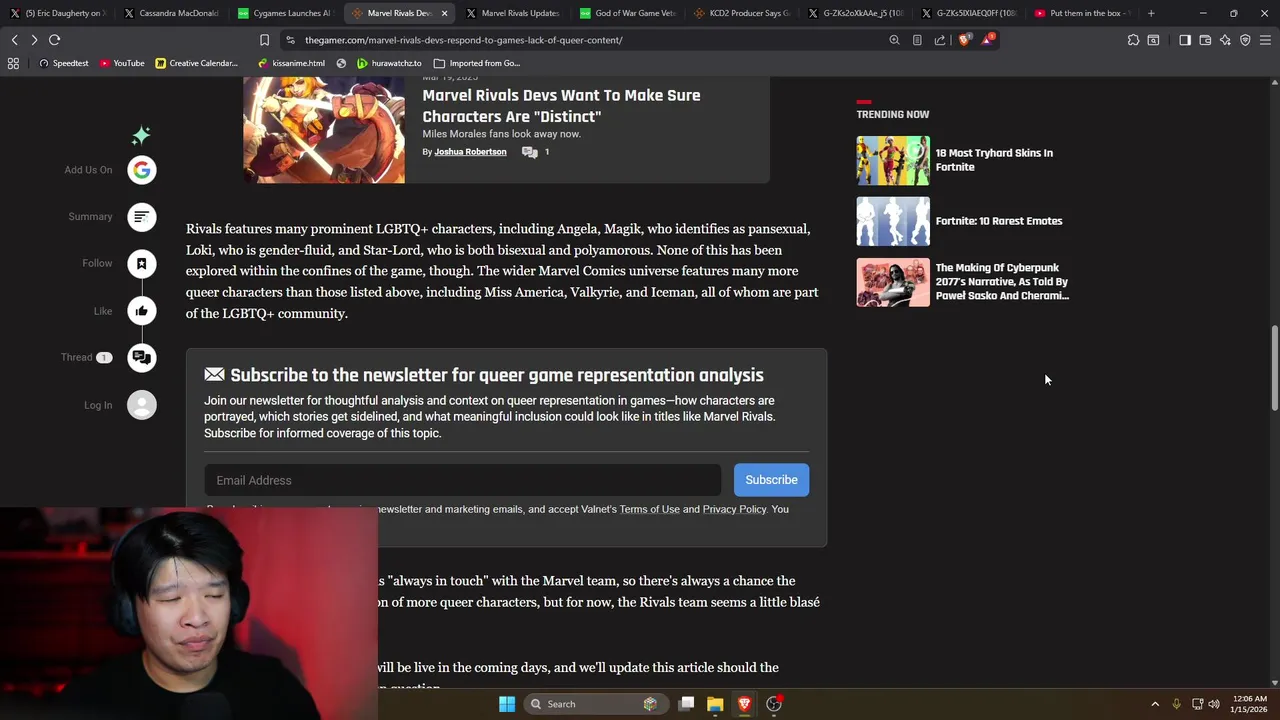
Task: Open YouTube bookmark
Action: coord(122,63)
